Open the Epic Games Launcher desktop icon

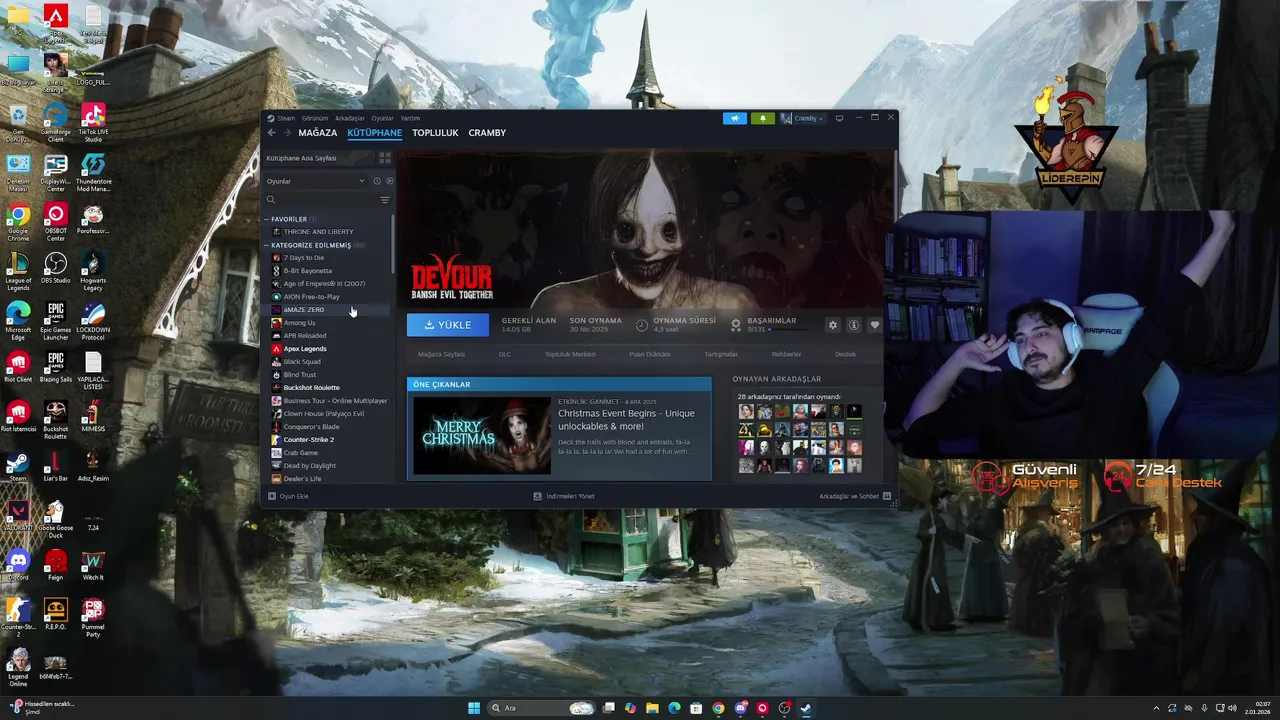point(55,322)
